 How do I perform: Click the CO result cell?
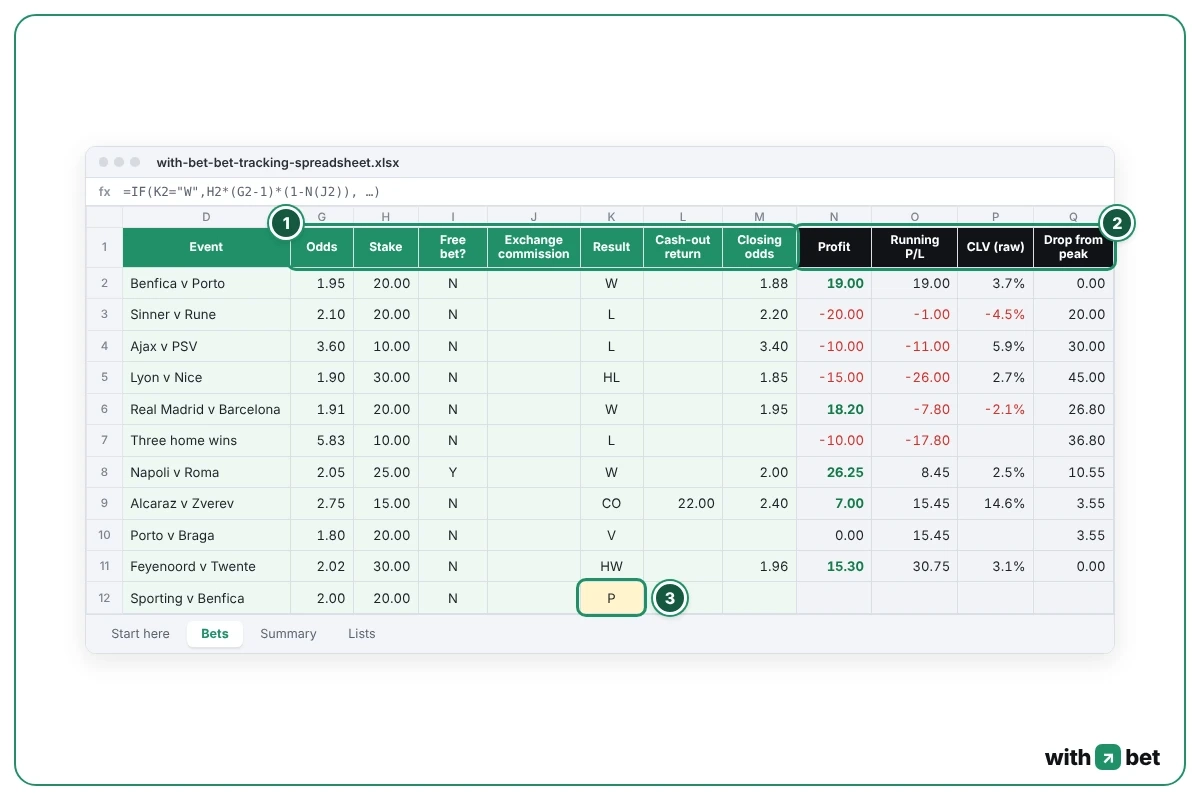click(611, 503)
